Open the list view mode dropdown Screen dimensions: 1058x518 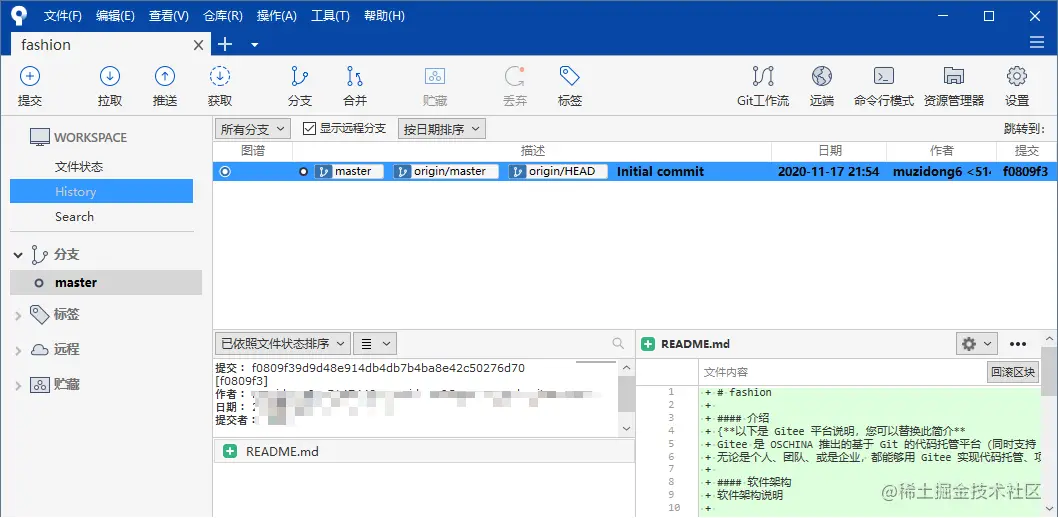tap(374, 343)
